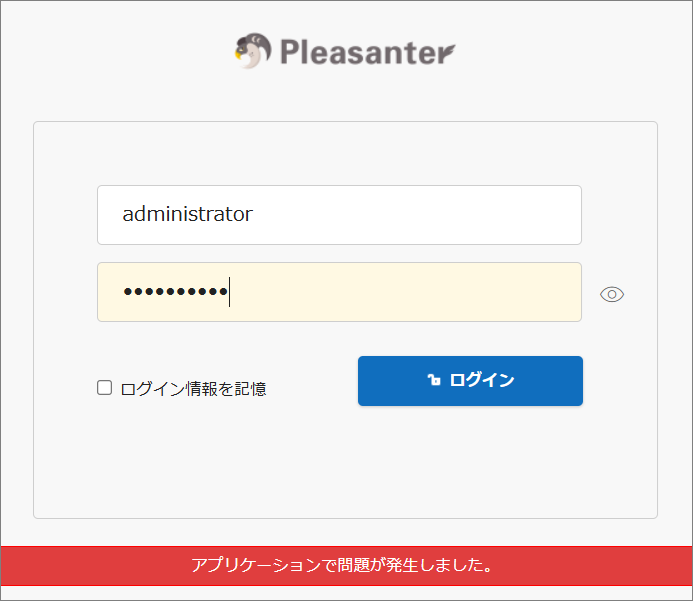Select the ログイン情報を記憶 label text
Image resolution: width=693 pixels, height=601 pixels.
(194, 389)
